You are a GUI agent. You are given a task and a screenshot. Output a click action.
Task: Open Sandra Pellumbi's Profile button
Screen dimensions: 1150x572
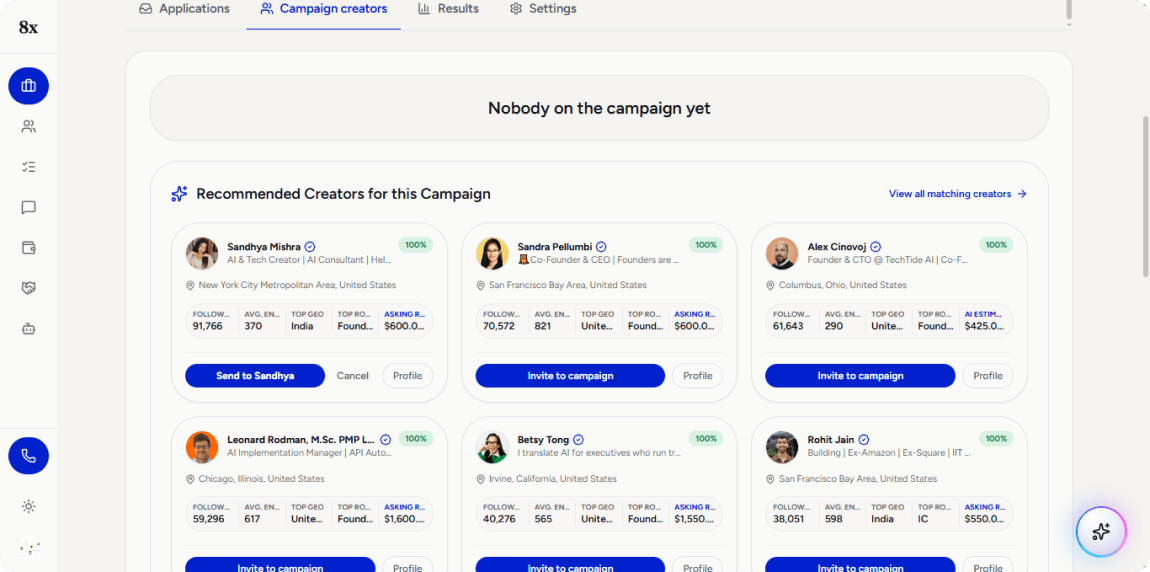tap(697, 375)
